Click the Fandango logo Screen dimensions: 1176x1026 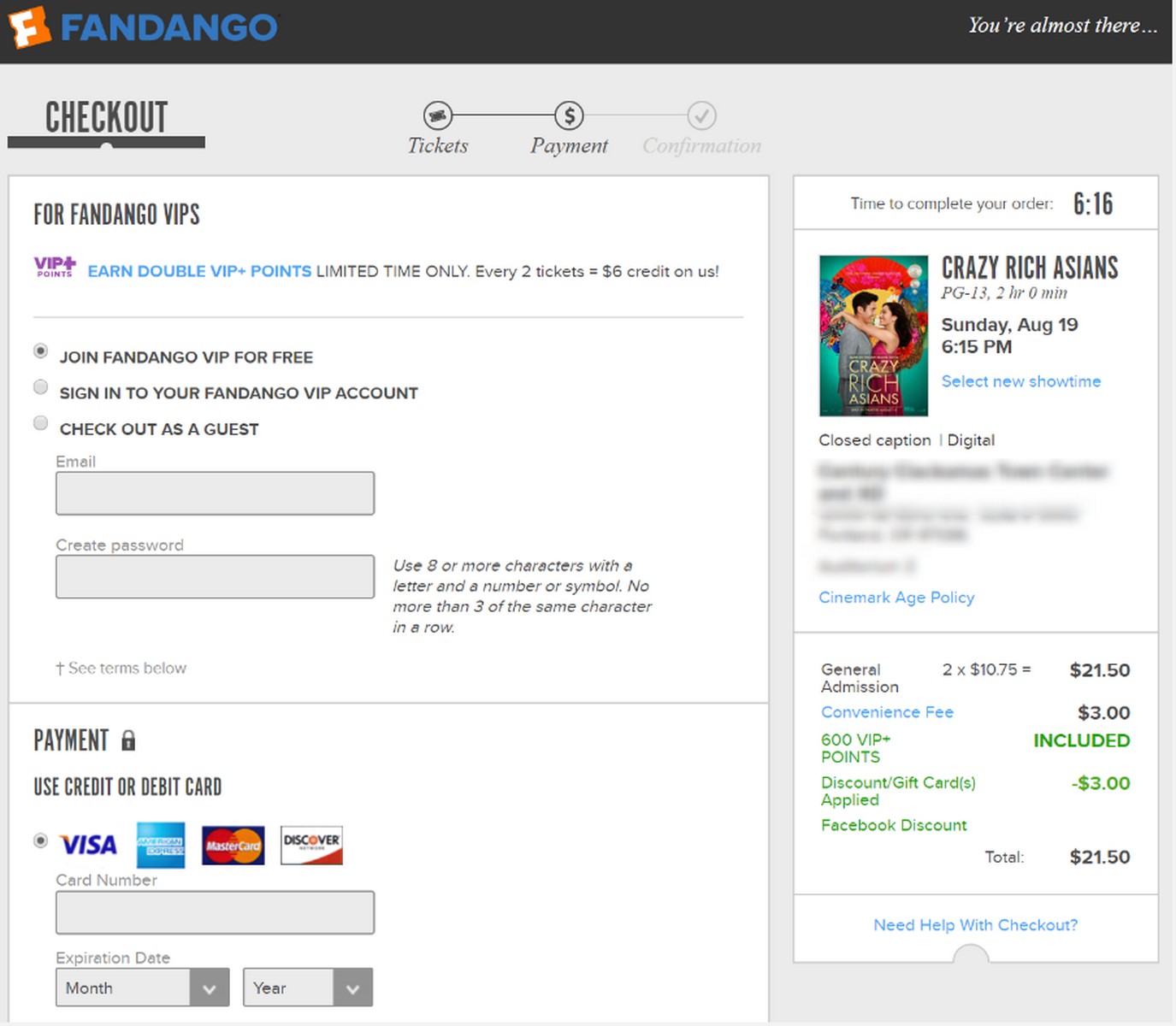[141, 27]
